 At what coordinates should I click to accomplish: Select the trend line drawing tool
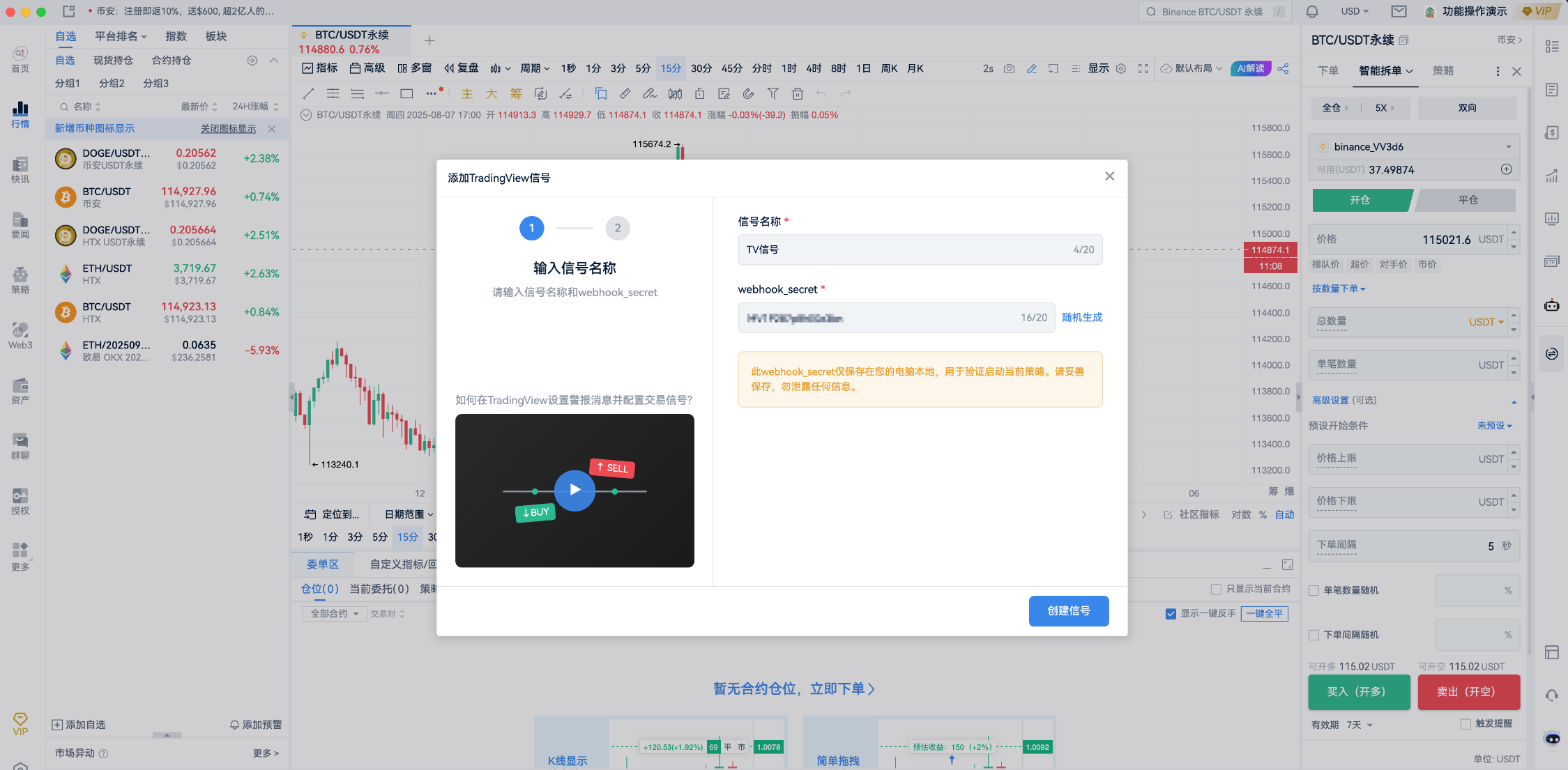(308, 93)
